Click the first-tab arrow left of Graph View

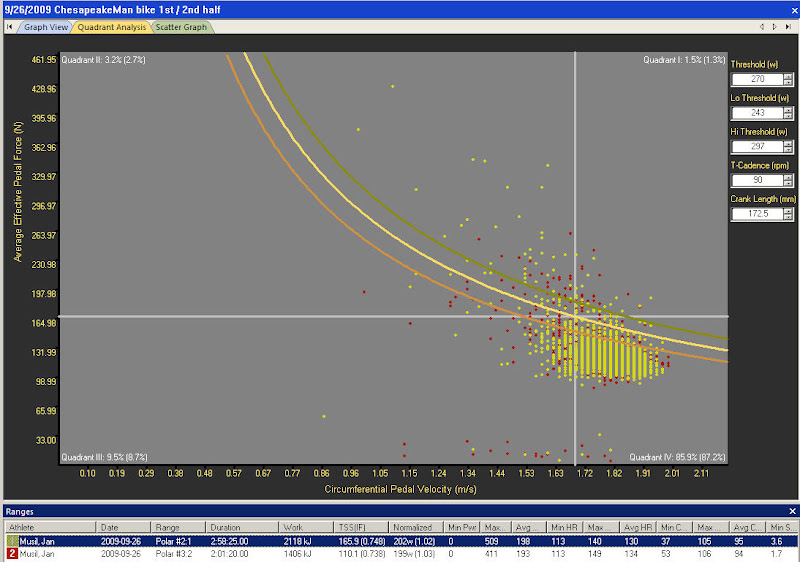click(12, 27)
